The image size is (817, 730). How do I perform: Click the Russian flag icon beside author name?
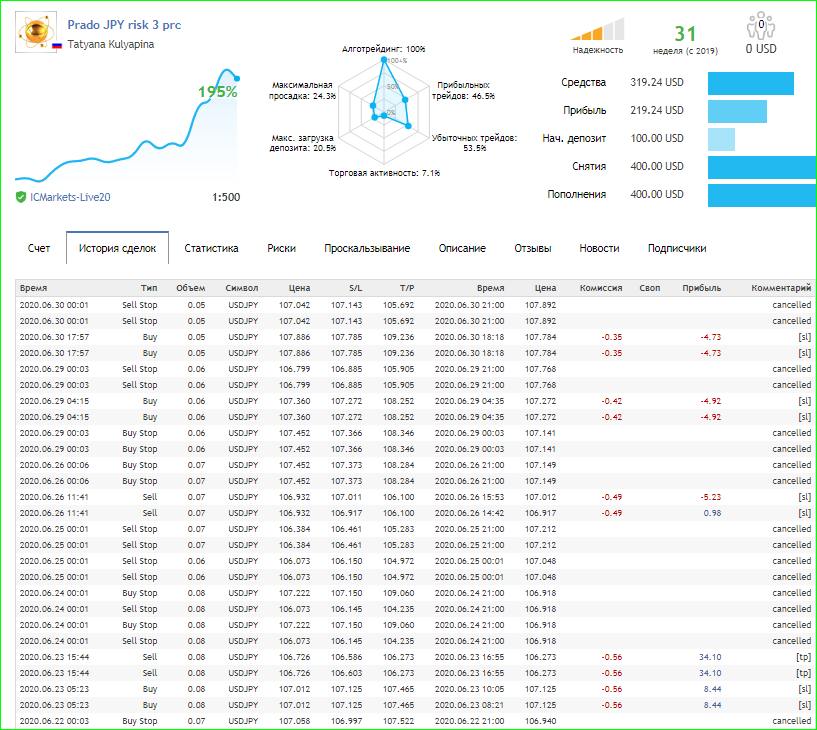pos(57,45)
